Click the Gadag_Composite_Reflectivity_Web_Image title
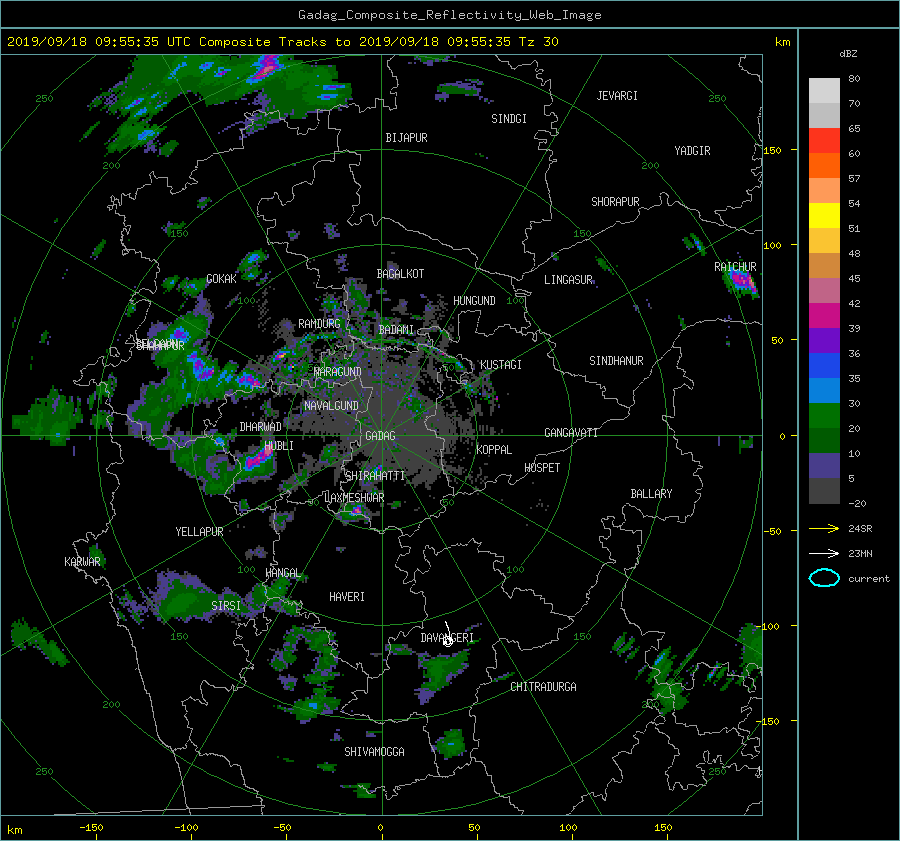 [449, 15]
